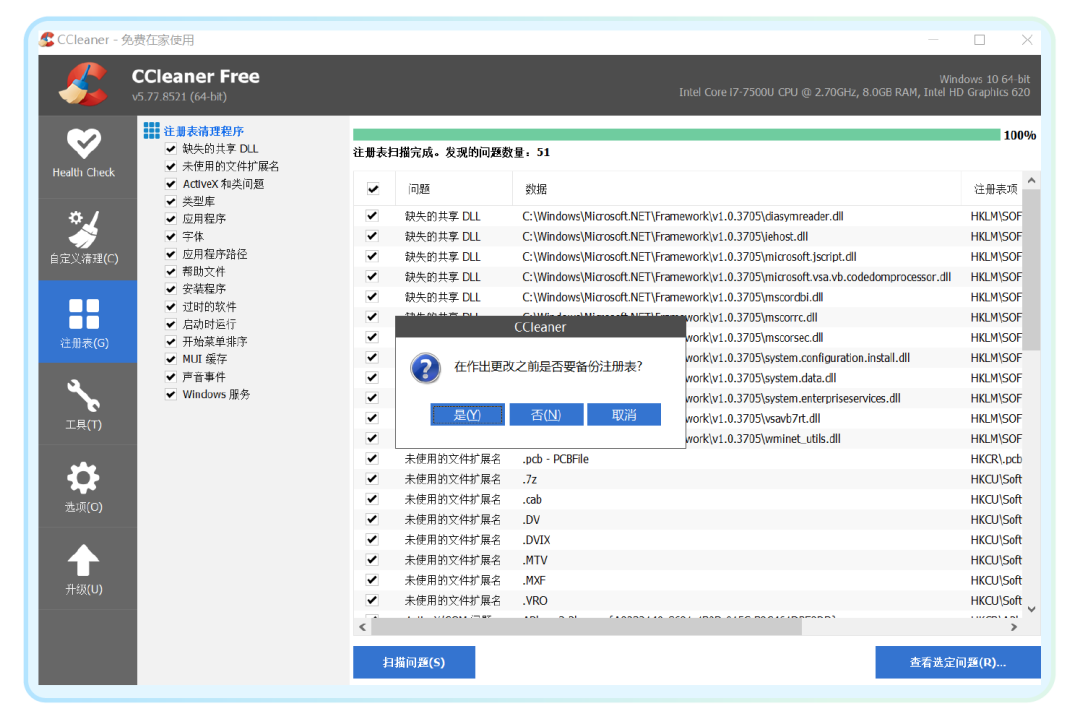Open the 工具(T) wrench section
Screen dimensions: 1080x719
[x=84, y=405]
